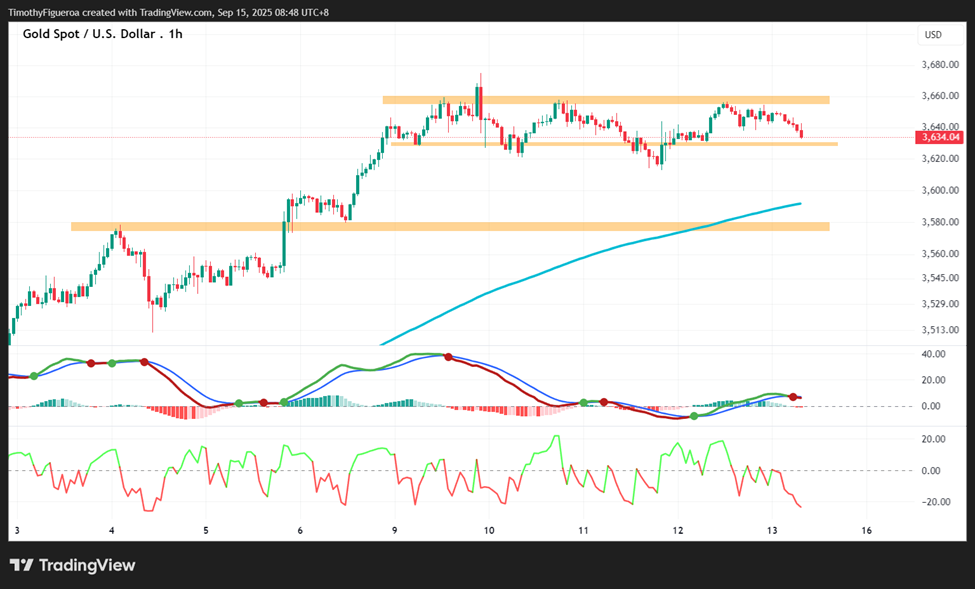975x589 pixels.
Task: Click the 3,560.00 price axis label
Action: coord(940,254)
